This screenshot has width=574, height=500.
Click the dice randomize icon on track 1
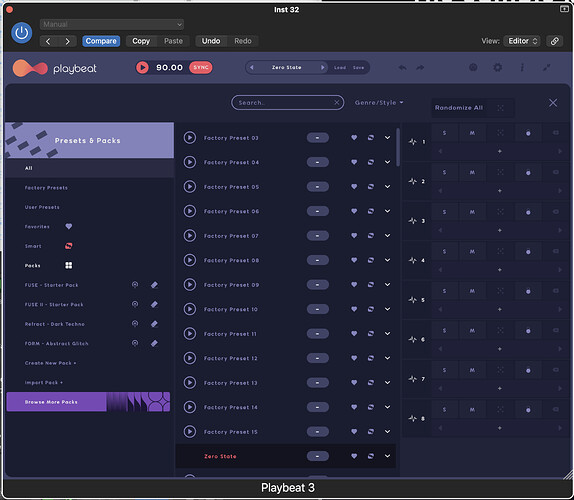coord(500,133)
